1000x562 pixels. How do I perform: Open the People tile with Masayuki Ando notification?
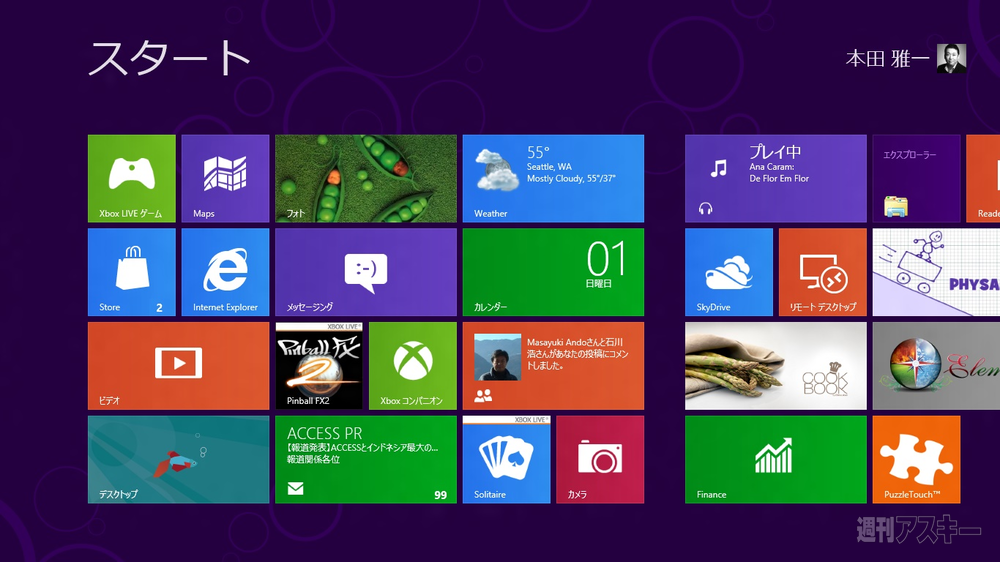click(553, 366)
